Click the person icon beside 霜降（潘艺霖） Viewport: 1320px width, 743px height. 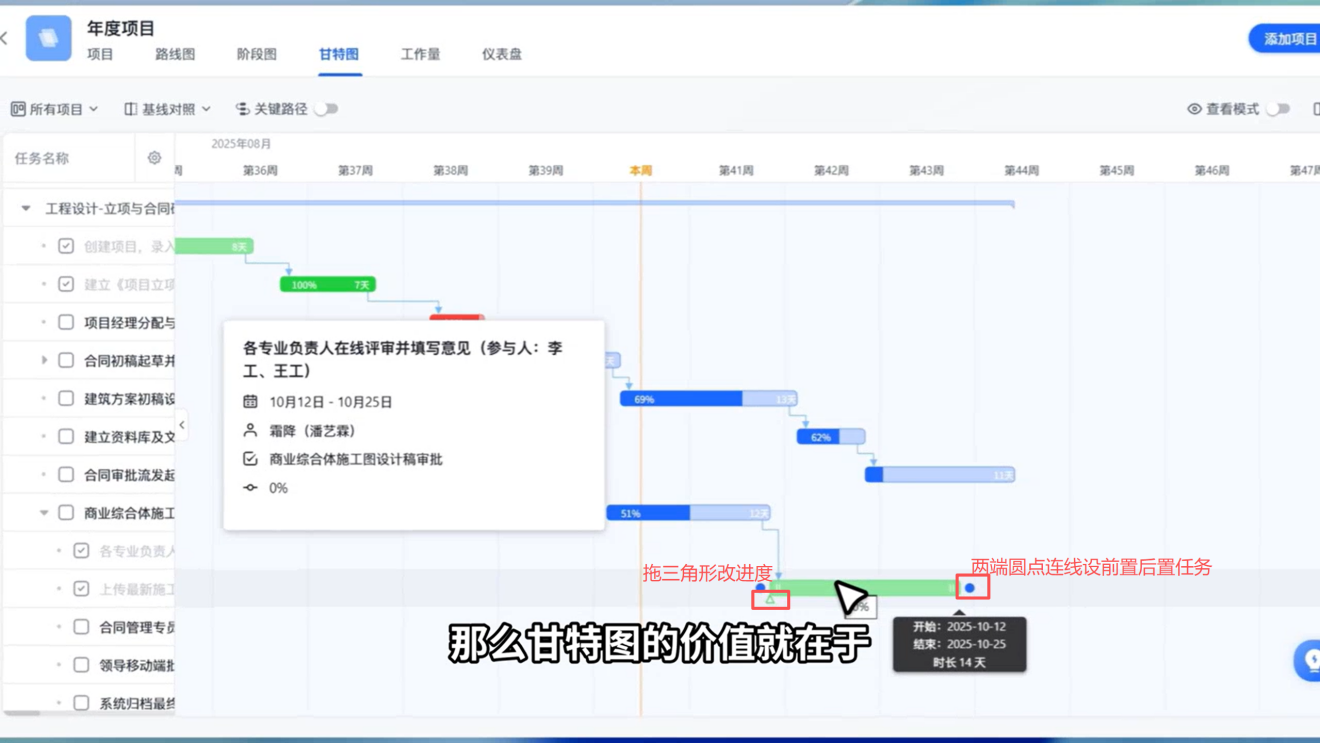tap(250, 430)
